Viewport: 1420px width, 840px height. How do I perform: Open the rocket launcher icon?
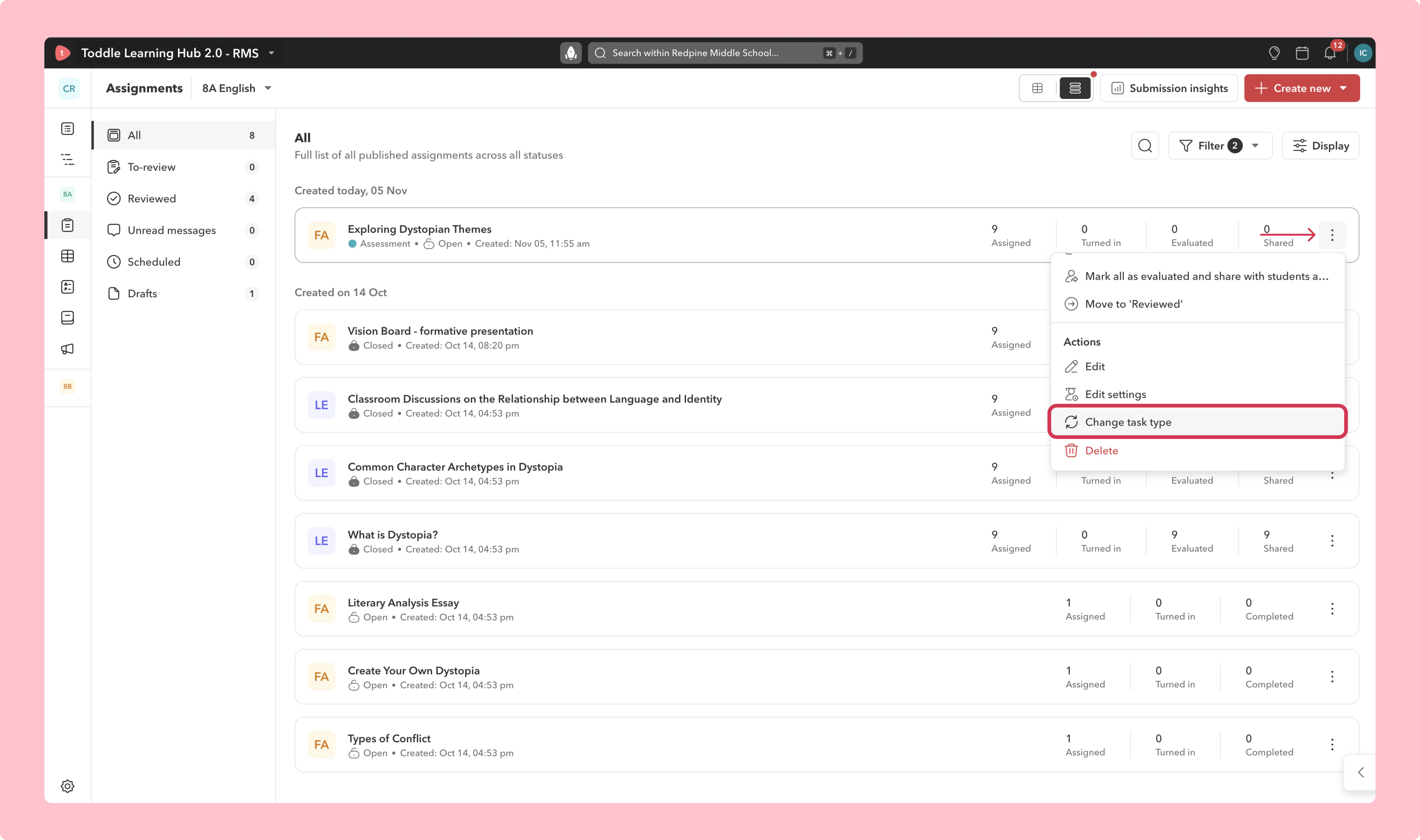click(x=571, y=53)
